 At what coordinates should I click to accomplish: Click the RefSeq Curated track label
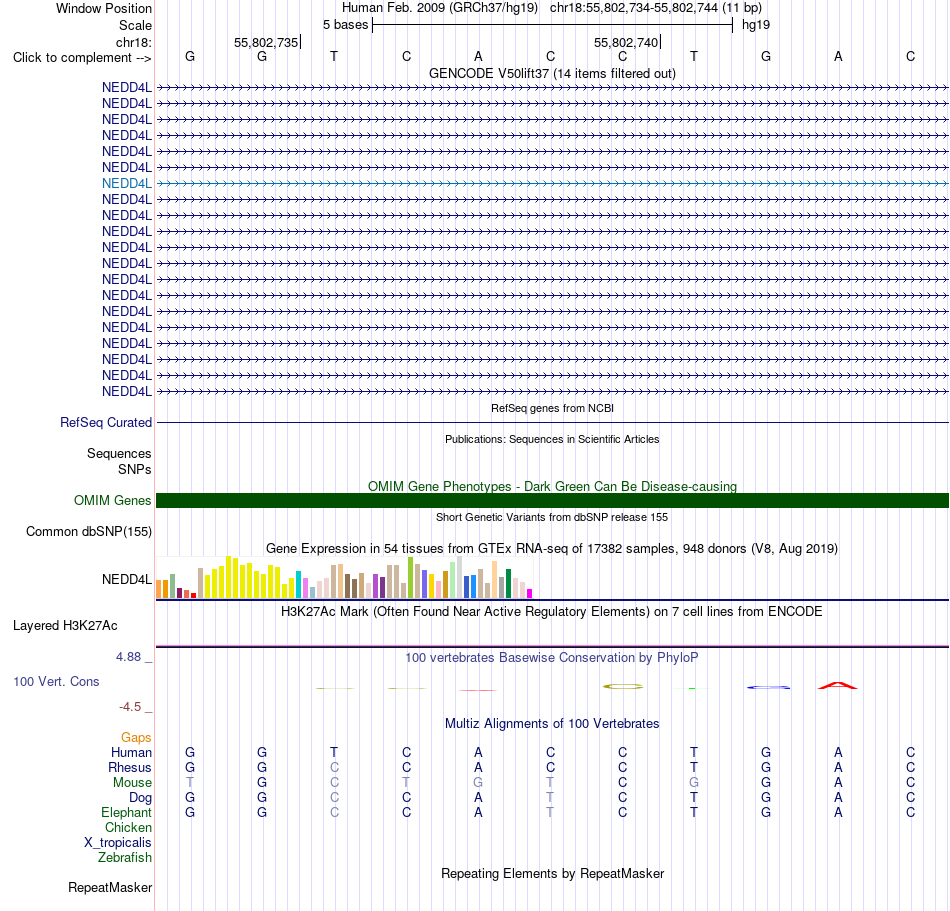point(106,422)
